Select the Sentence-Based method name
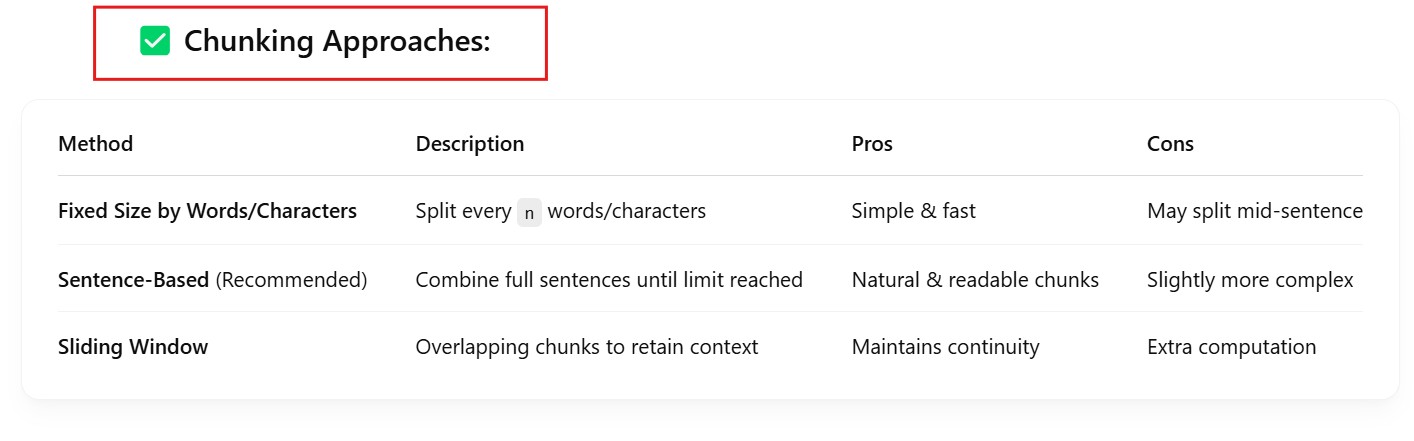The image size is (1414, 441). (133, 280)
